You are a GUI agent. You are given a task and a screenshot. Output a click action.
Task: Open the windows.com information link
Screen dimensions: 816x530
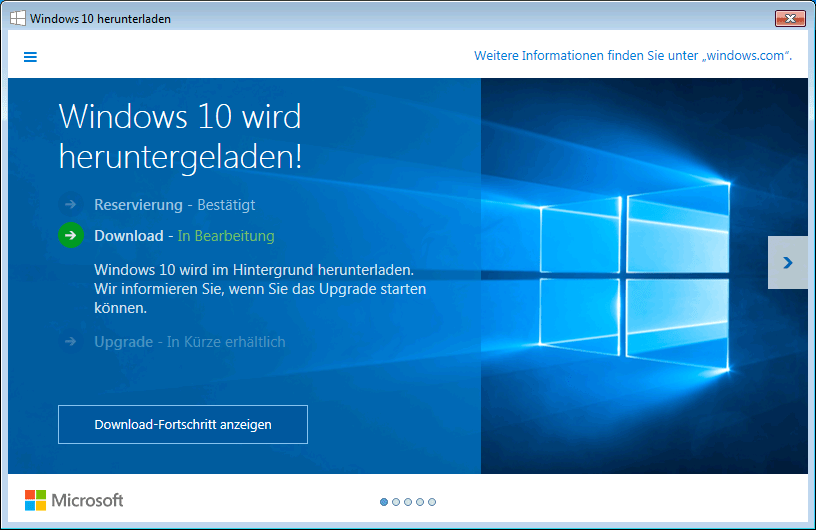633,56
